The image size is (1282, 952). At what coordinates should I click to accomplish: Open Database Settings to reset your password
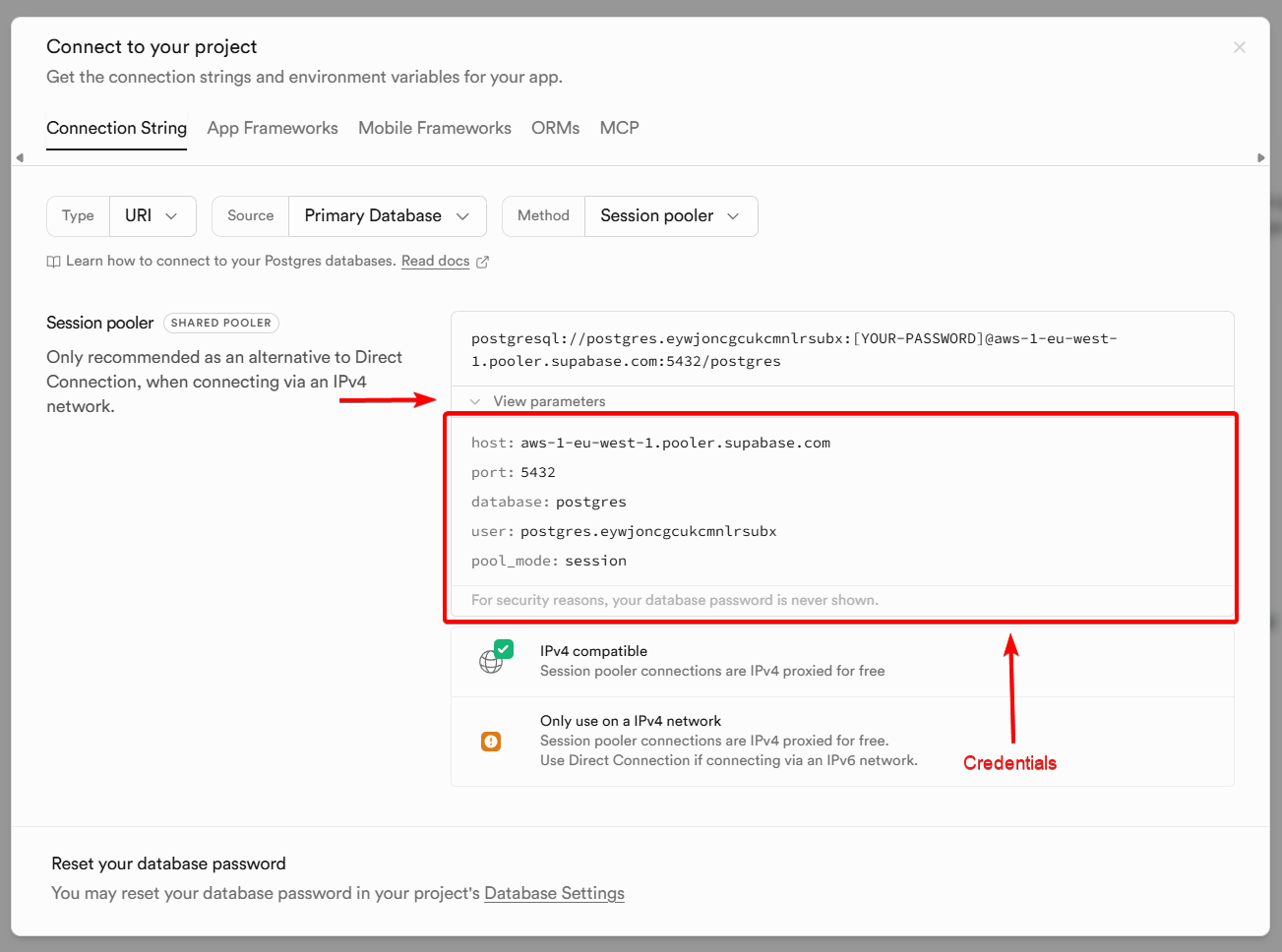[554, 893]
